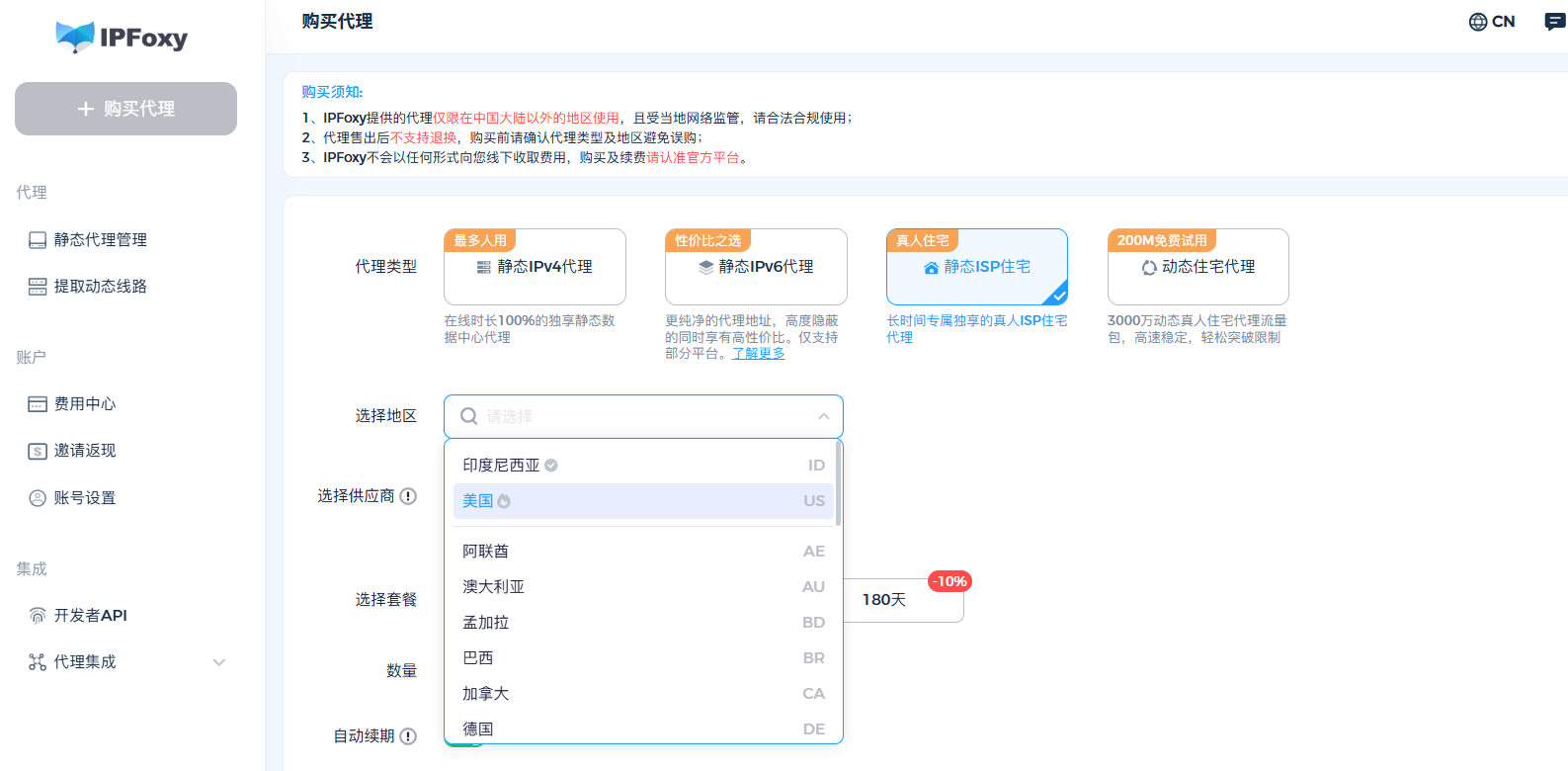Choose 澳大利亚 from region list
This screenshot has height=771, width=1568.
pos(643,587)
